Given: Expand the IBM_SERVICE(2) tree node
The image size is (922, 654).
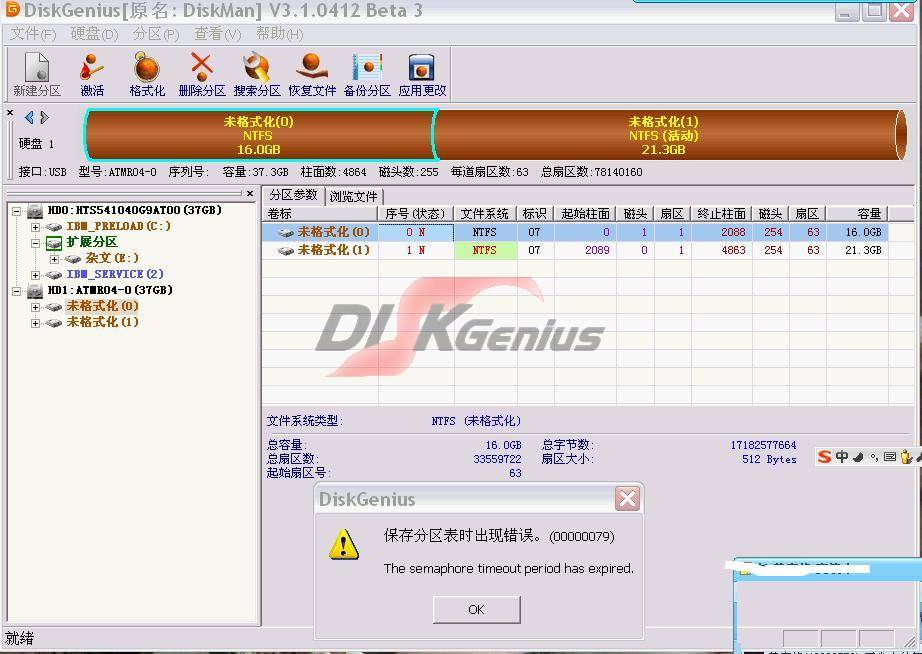Looking at the screenshot, I should [x=35, y=275].
